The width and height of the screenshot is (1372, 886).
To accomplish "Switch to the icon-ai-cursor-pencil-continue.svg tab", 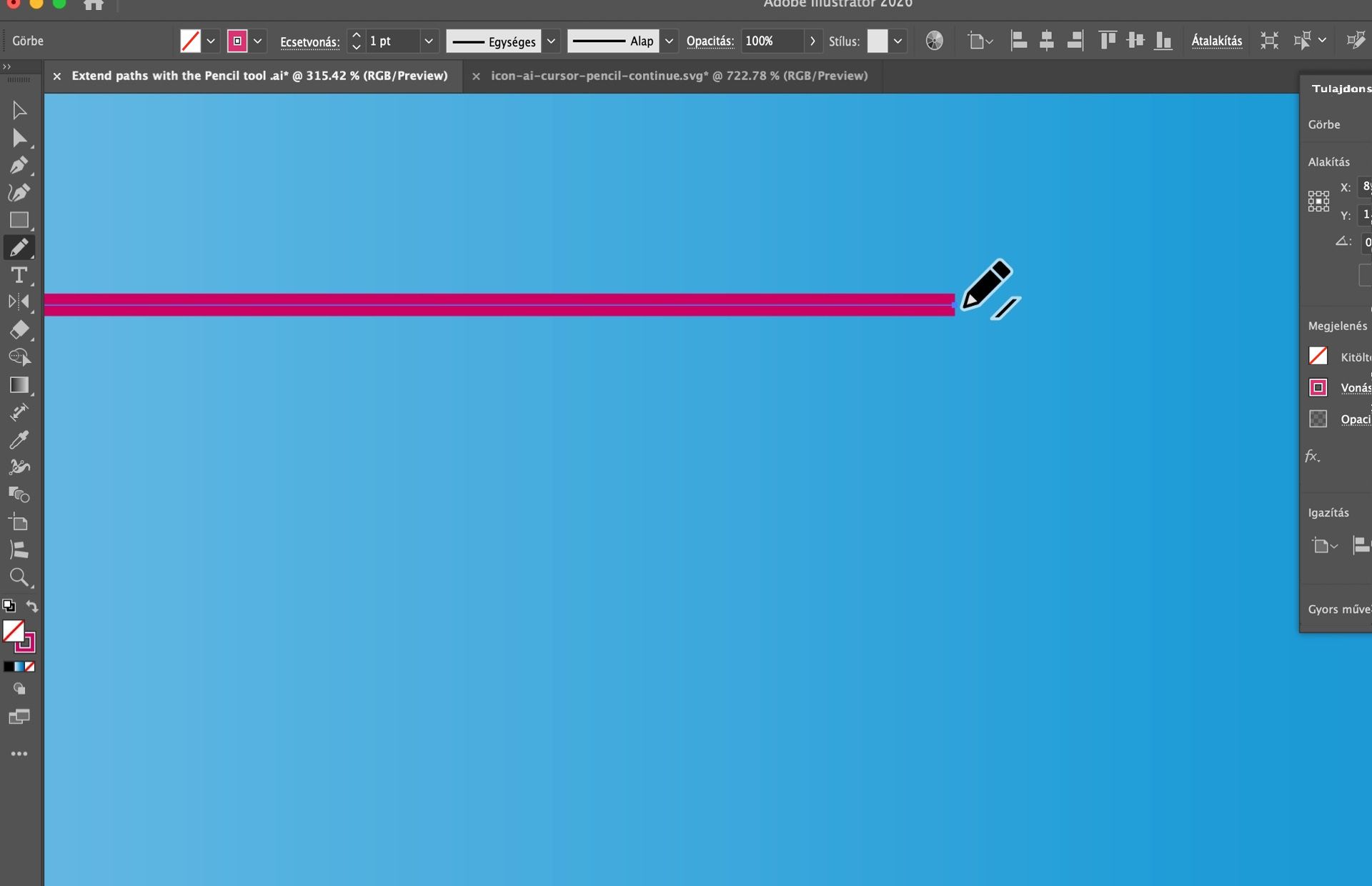I will coord(679,76).
